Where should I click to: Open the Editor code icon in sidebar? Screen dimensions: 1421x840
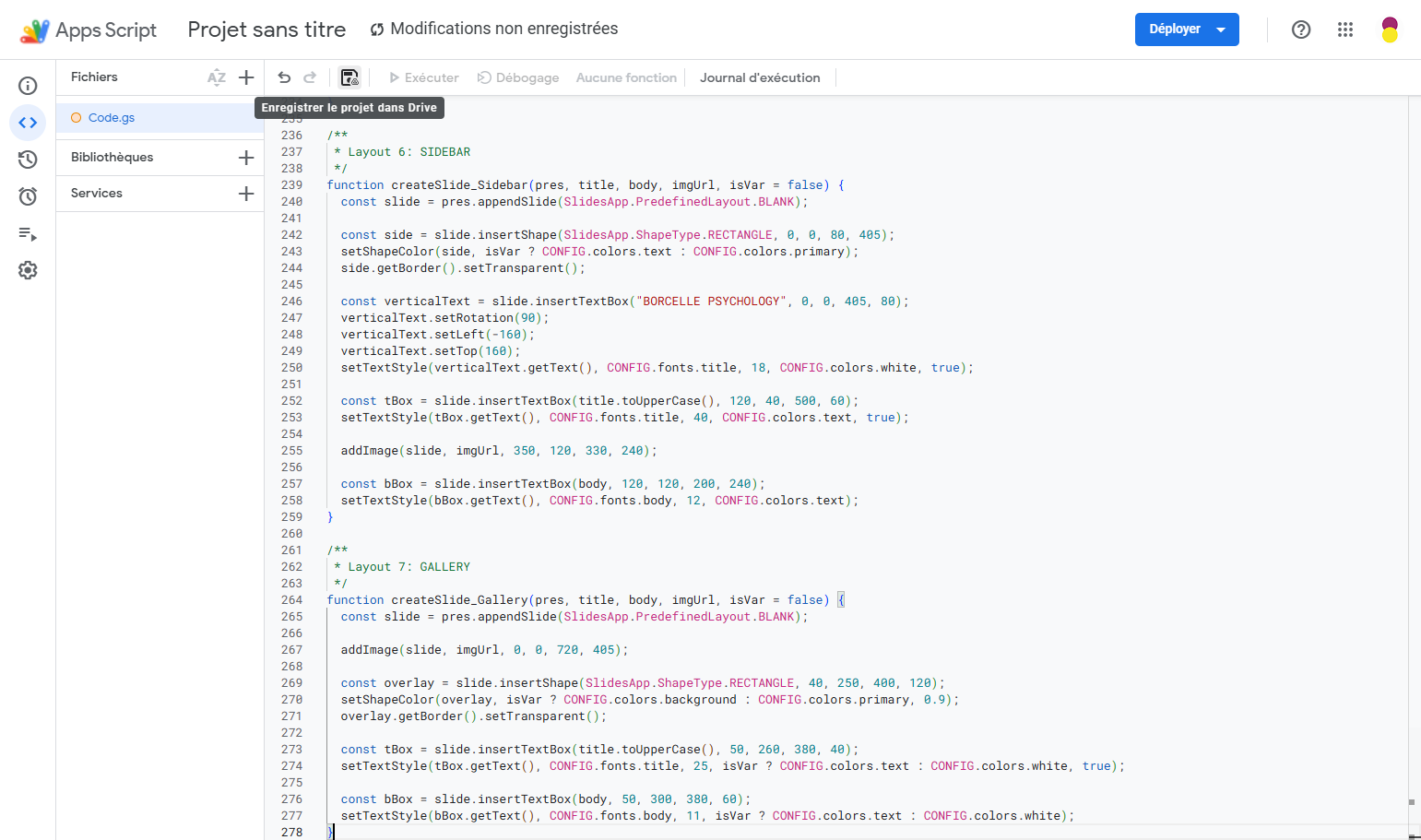pos(28,123)
